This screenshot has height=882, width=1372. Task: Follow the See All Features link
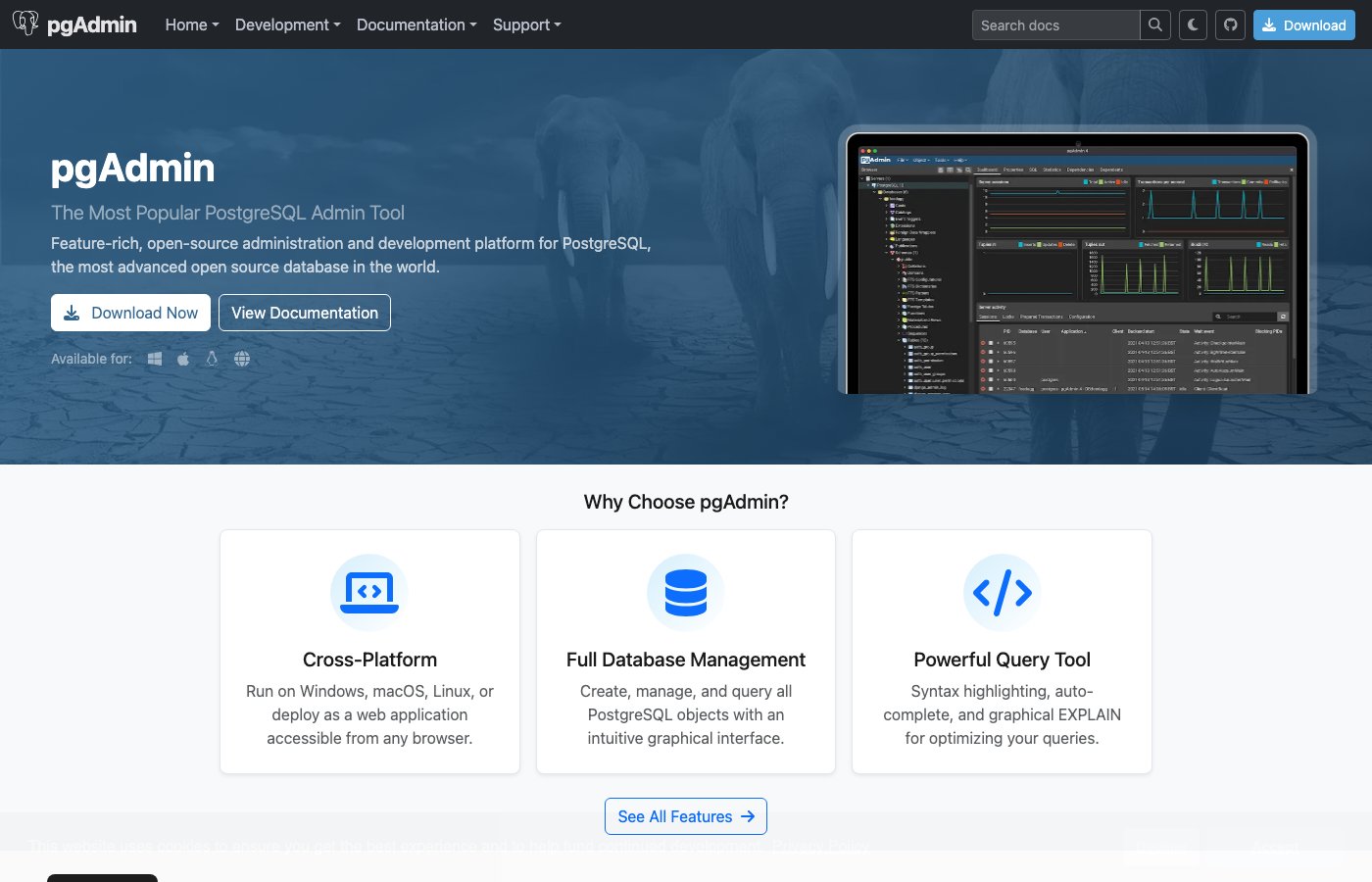[x=686, y=816]
